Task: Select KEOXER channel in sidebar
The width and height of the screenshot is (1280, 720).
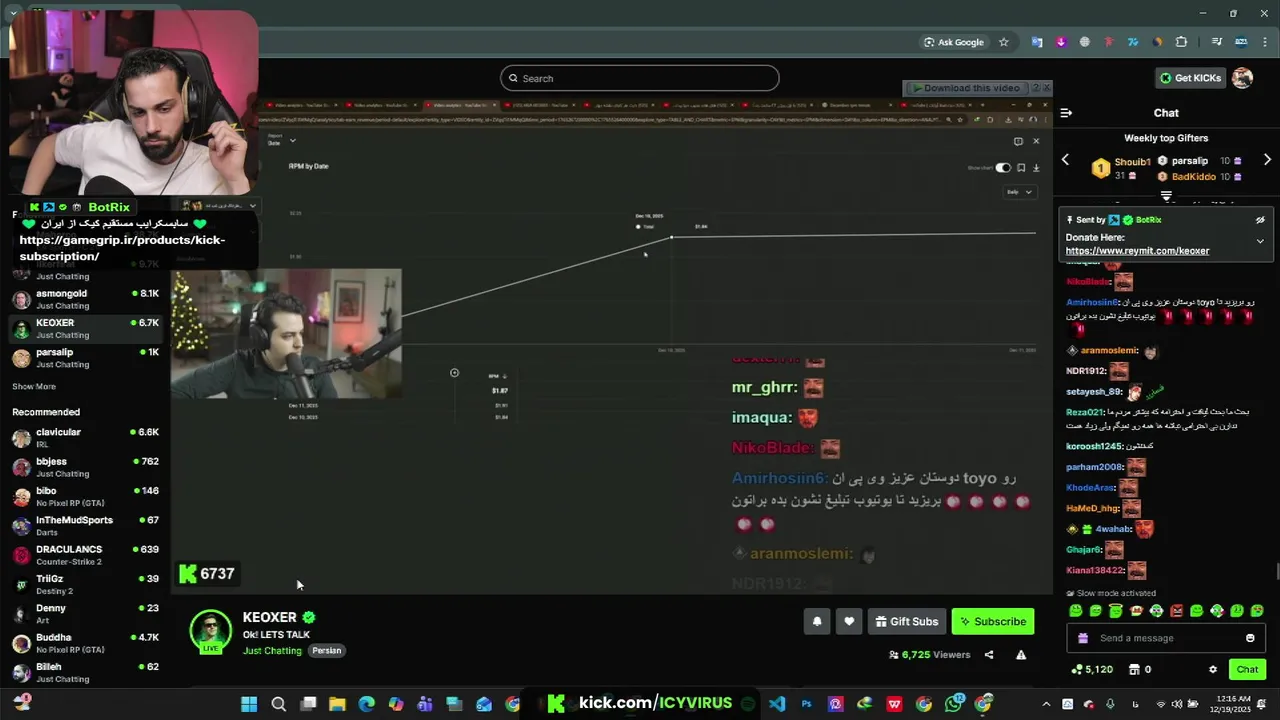Action: [85, 328]
